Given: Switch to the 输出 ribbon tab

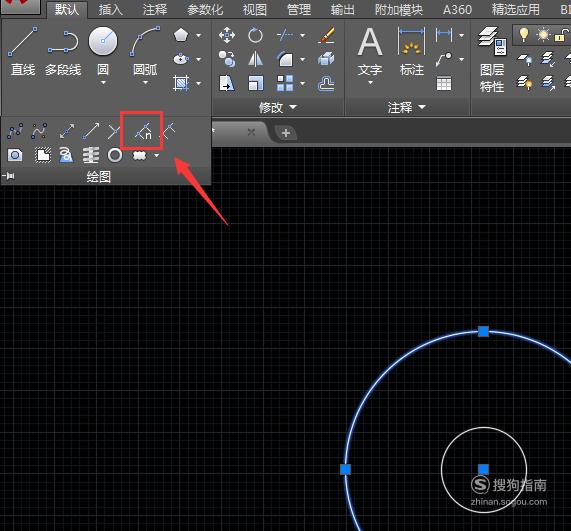Looking at the screenshot, I should pos(343,10).
